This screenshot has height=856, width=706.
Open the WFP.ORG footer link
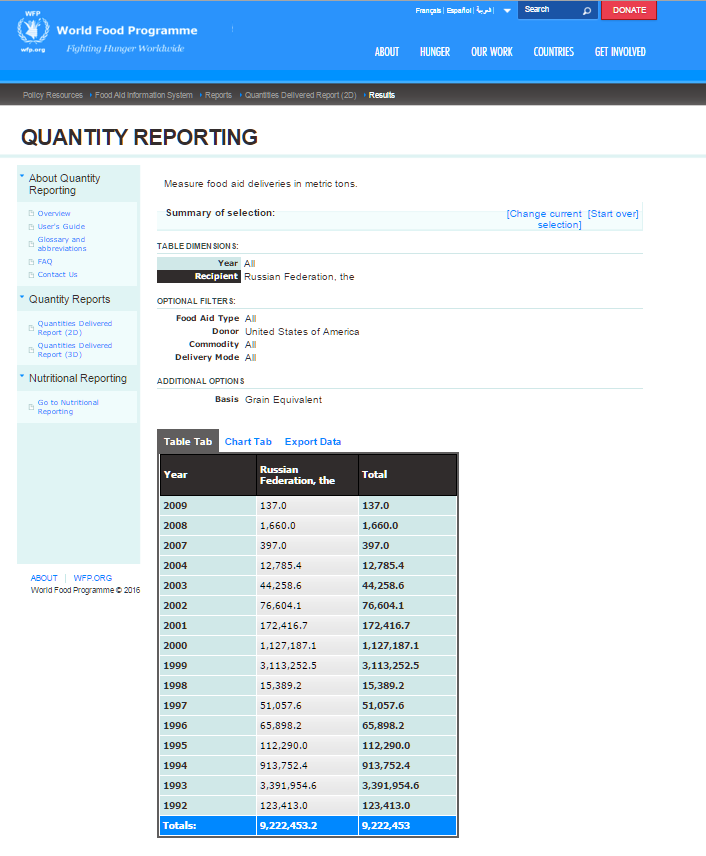tap(93, 578)
